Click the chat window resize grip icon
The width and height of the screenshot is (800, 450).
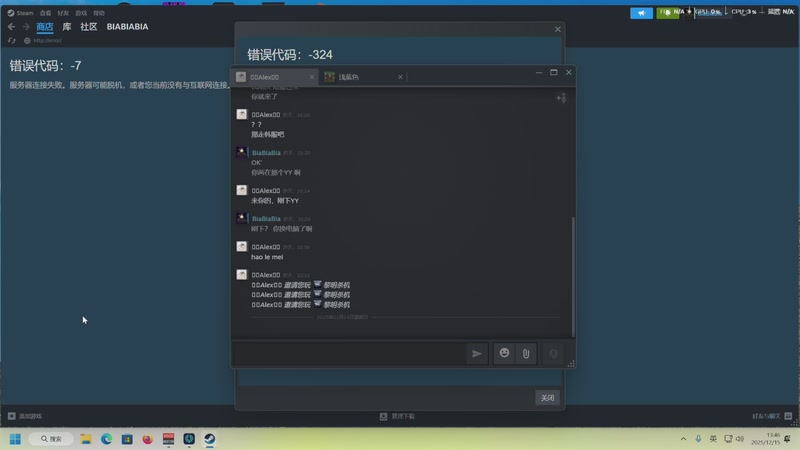(571, 363)
